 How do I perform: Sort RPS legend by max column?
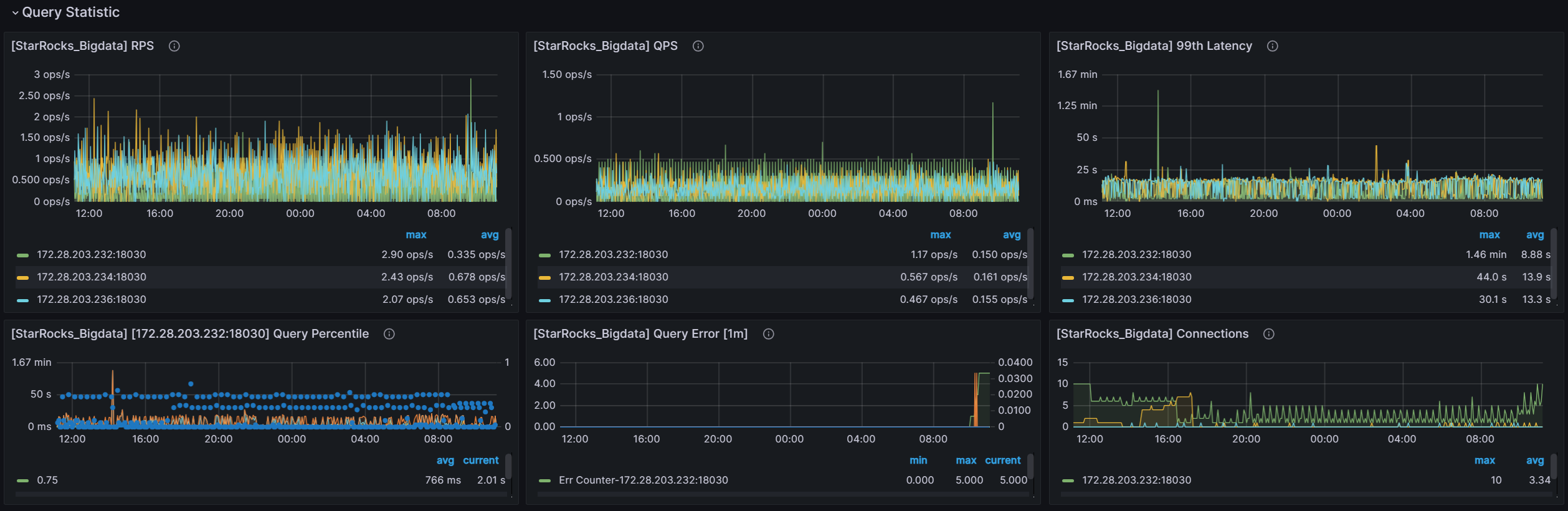click(x=416, y=235)
